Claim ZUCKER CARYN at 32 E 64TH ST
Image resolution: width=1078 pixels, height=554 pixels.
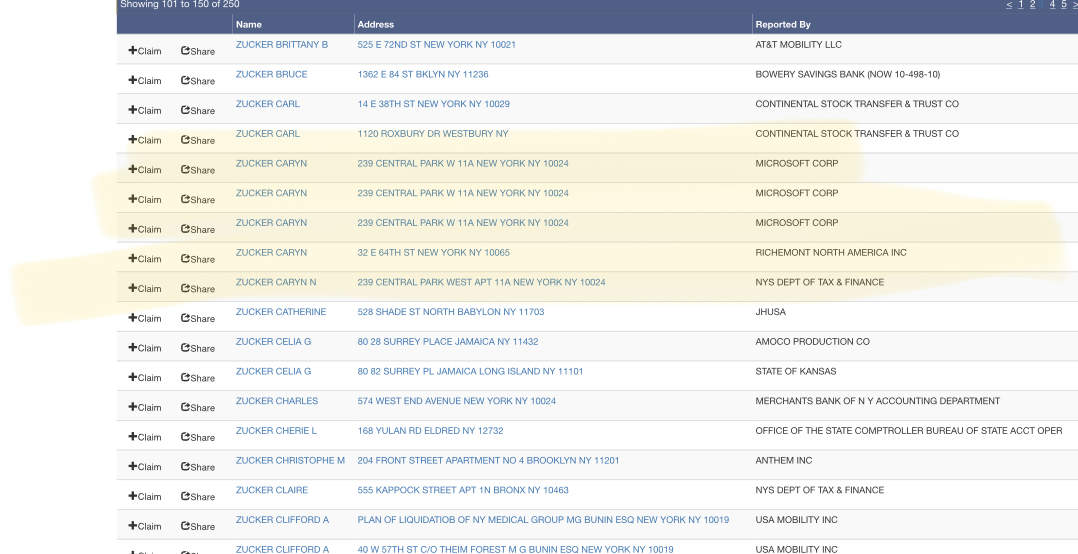(x=145, y=258)
